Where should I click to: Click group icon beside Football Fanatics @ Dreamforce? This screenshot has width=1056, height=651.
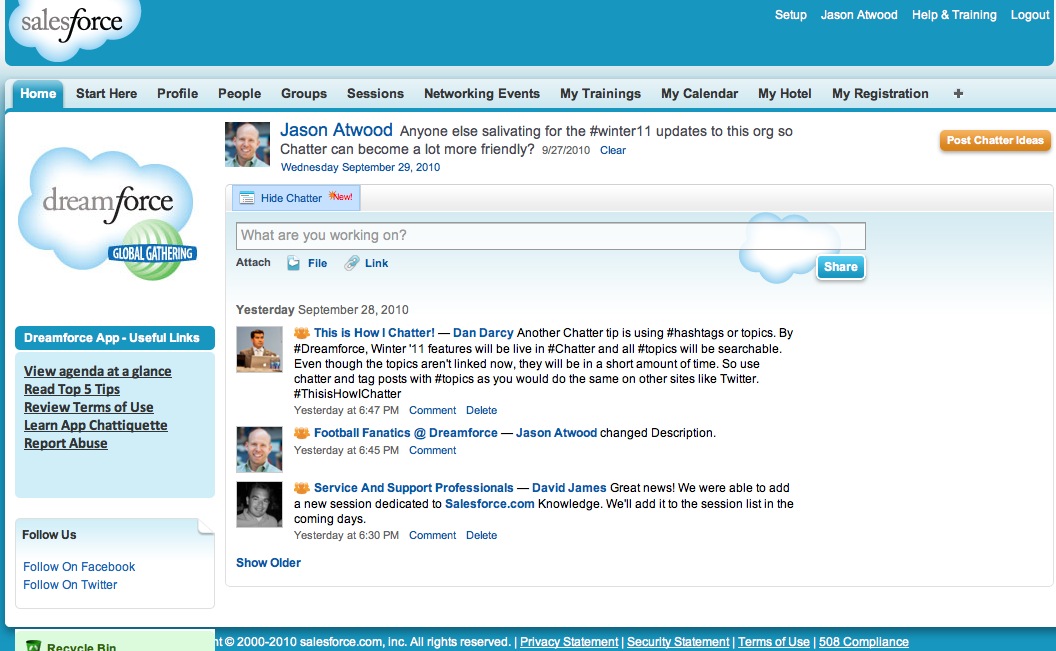coord(302,433)
